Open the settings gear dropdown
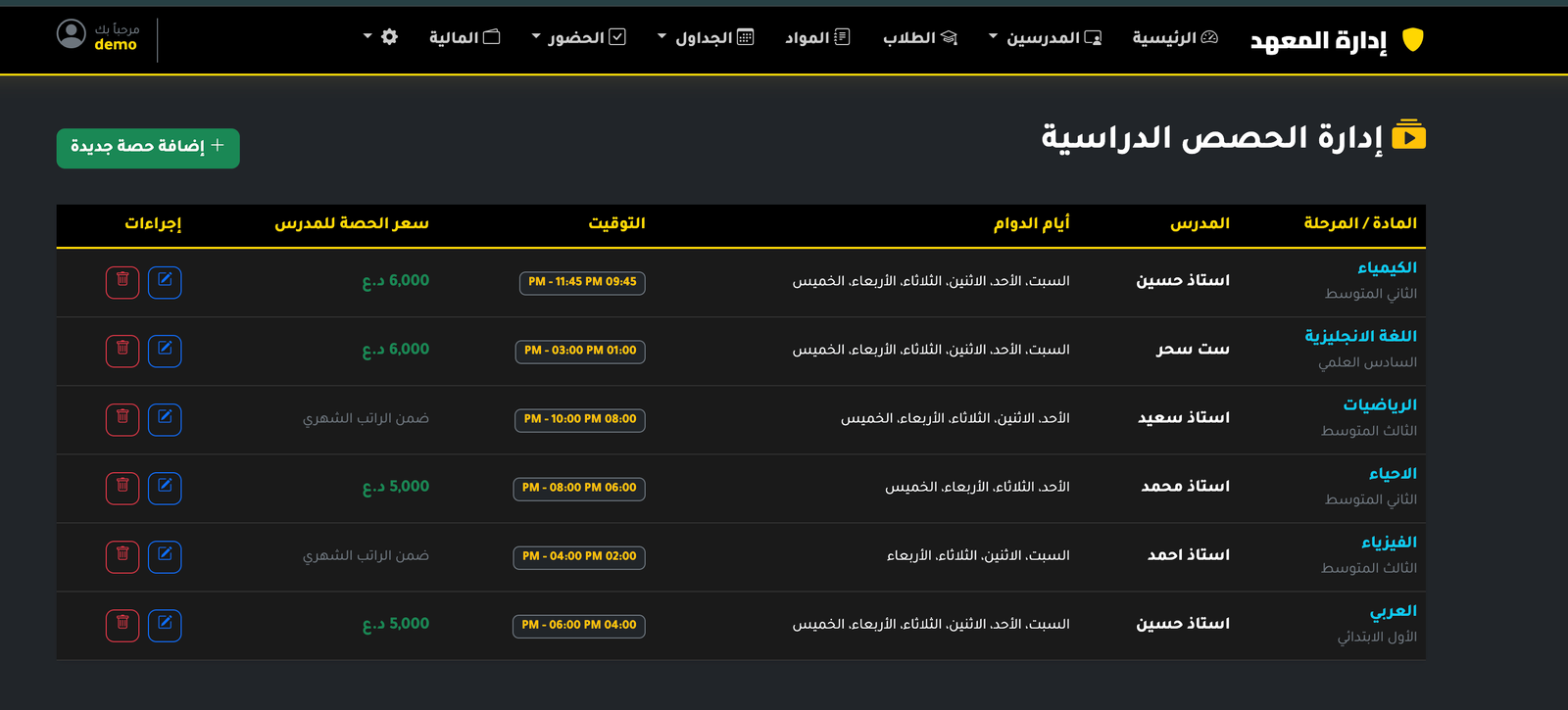 click(x=380, y=37)
